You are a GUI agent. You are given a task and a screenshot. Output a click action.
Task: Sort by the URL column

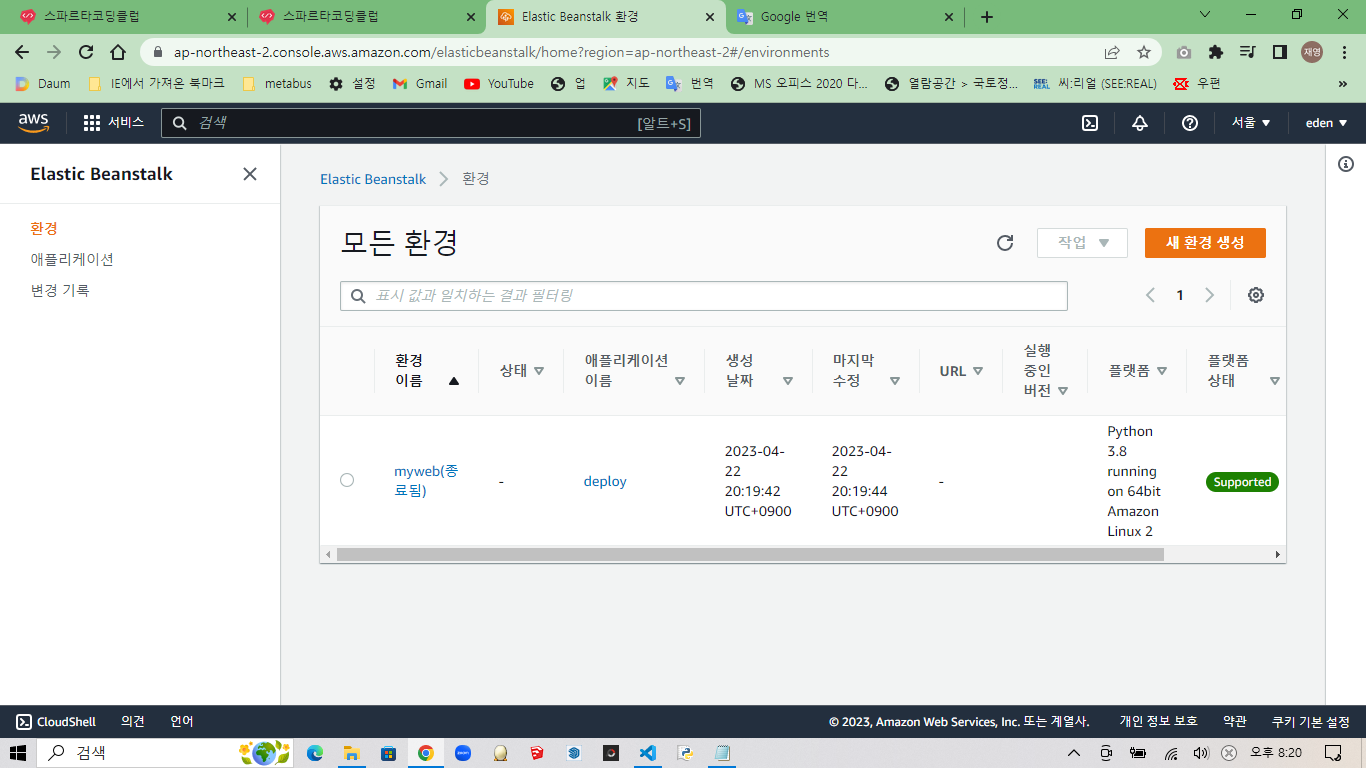[962, 371]
